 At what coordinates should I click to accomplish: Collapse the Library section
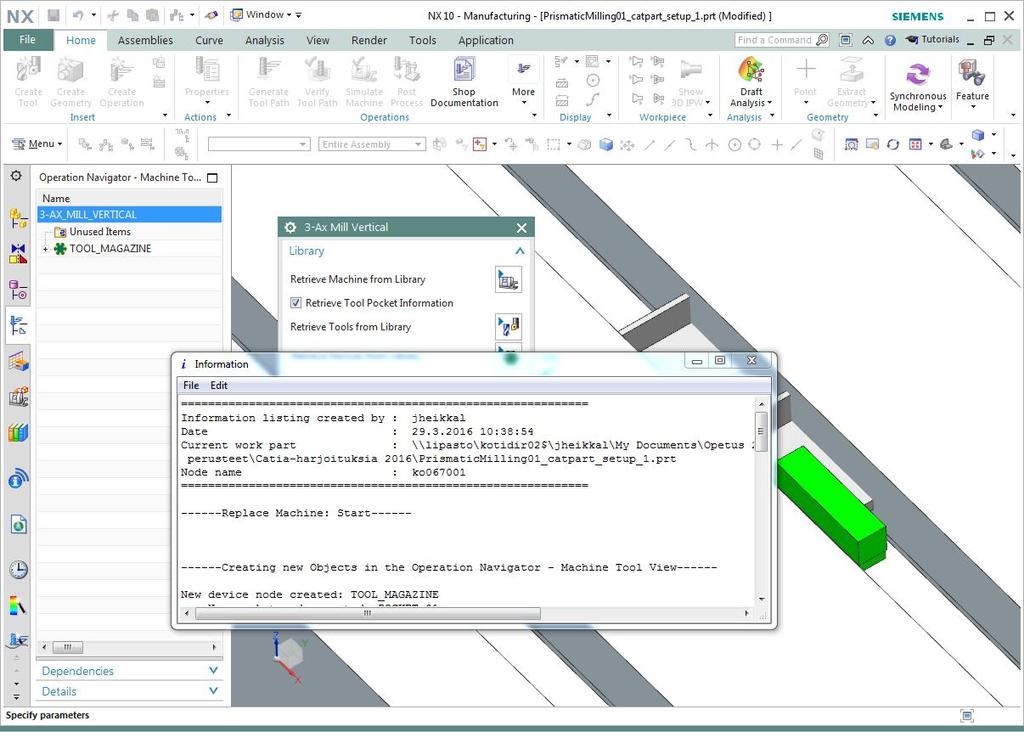click(520, 251)
